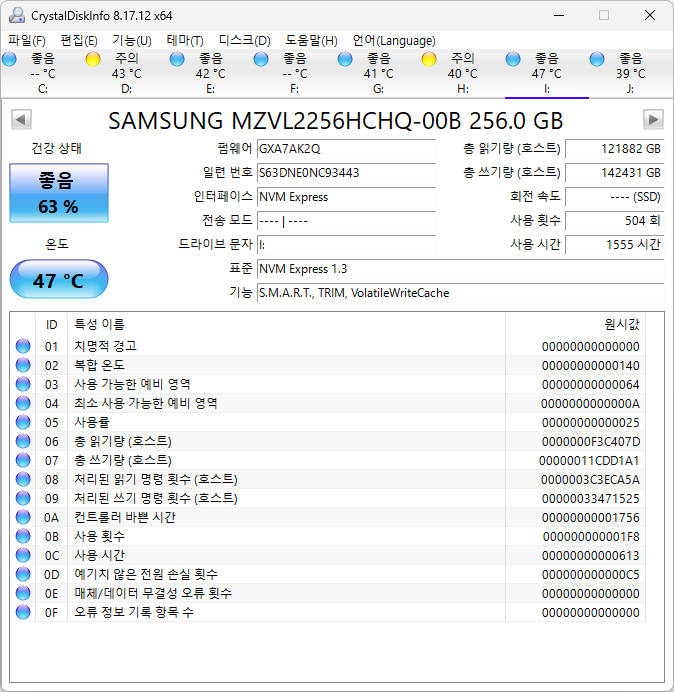The height and width of the screenshot is (692, 674).
Task: Click the 47 °C temperature button
Action: (x=59, y=279)
